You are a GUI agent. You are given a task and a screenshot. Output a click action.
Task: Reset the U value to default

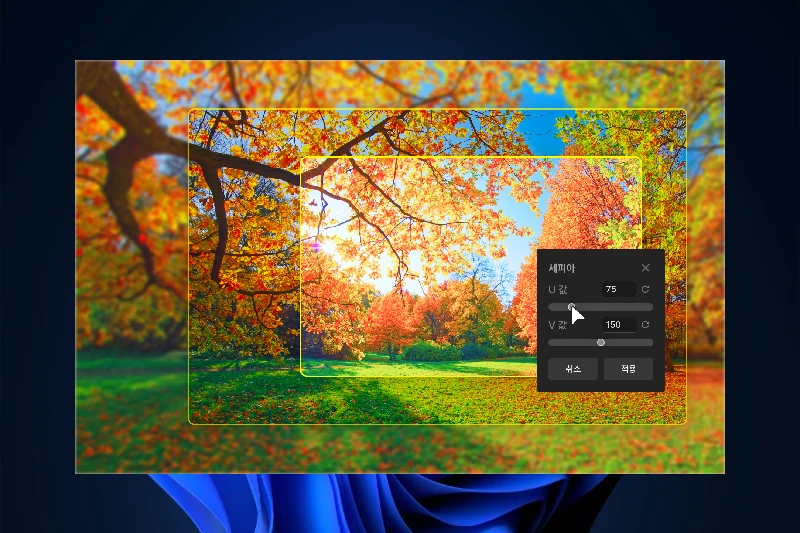645,289
